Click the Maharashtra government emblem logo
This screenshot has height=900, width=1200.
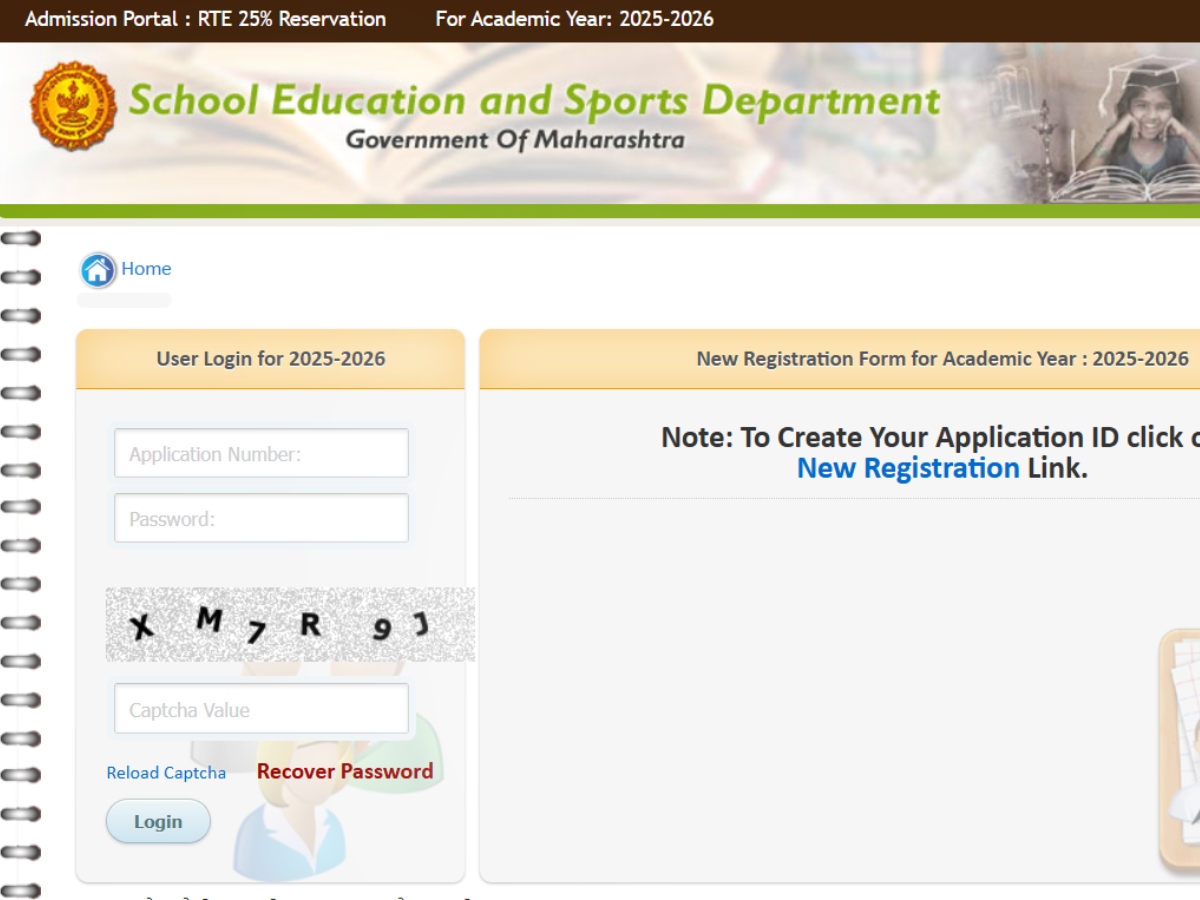[74, 107]
